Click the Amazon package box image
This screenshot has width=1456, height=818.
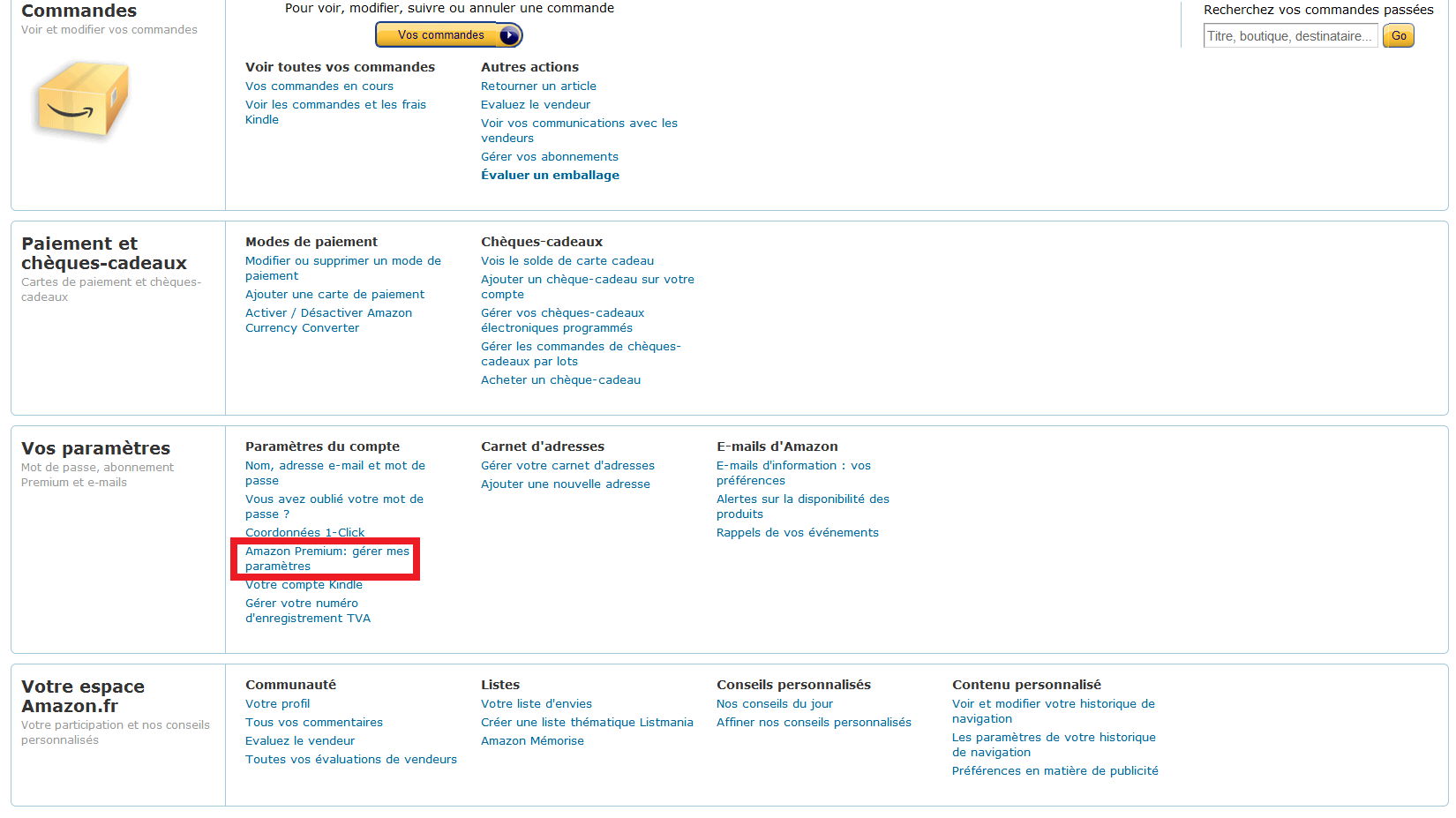[x=83, y=99]
